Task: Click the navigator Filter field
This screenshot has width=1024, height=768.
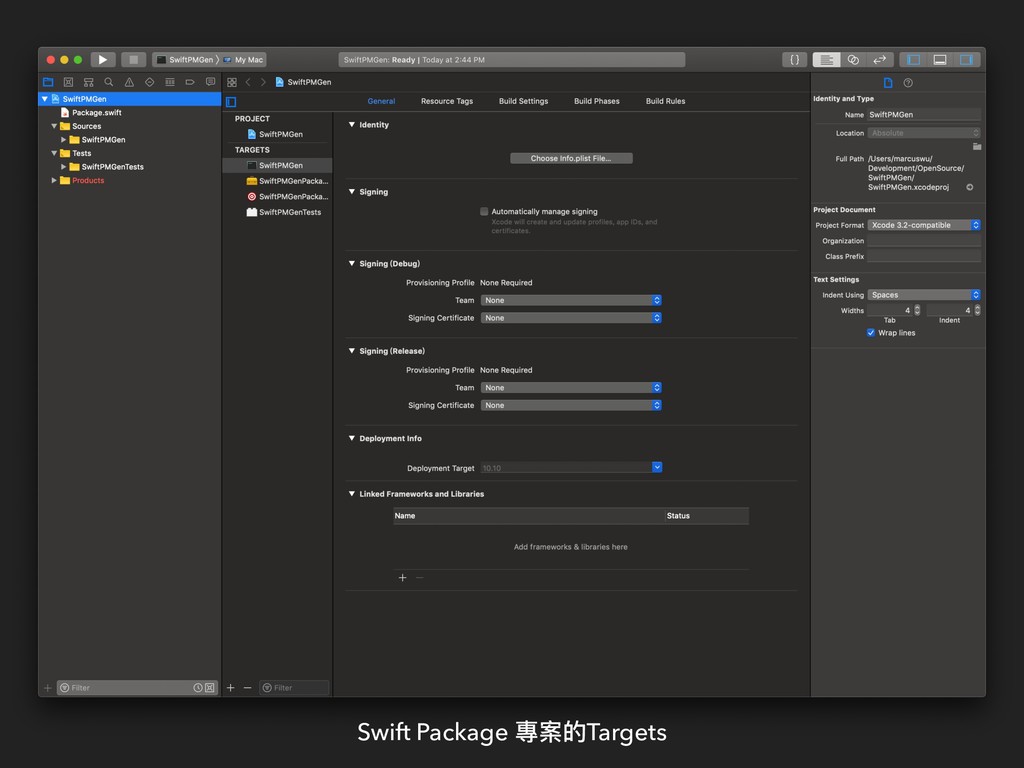Action: [x=136, y=688]
